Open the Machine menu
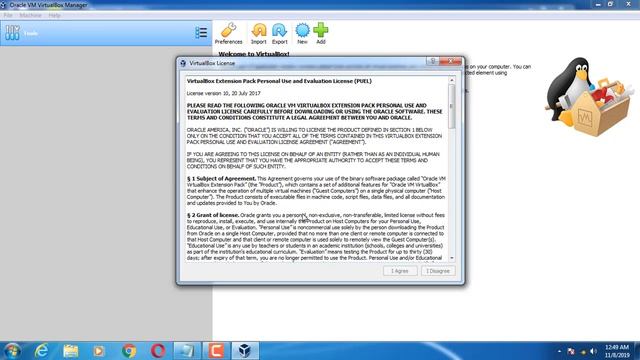This screenshot has height=360, width=640. click(x=30, y=15)
